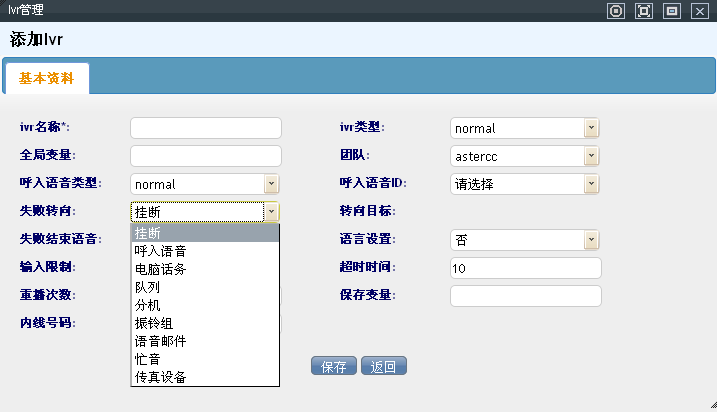This screenshot has height=412, width=717.
Task: Click the round stop-shaped icon in title bar
Action: (616, 11)
